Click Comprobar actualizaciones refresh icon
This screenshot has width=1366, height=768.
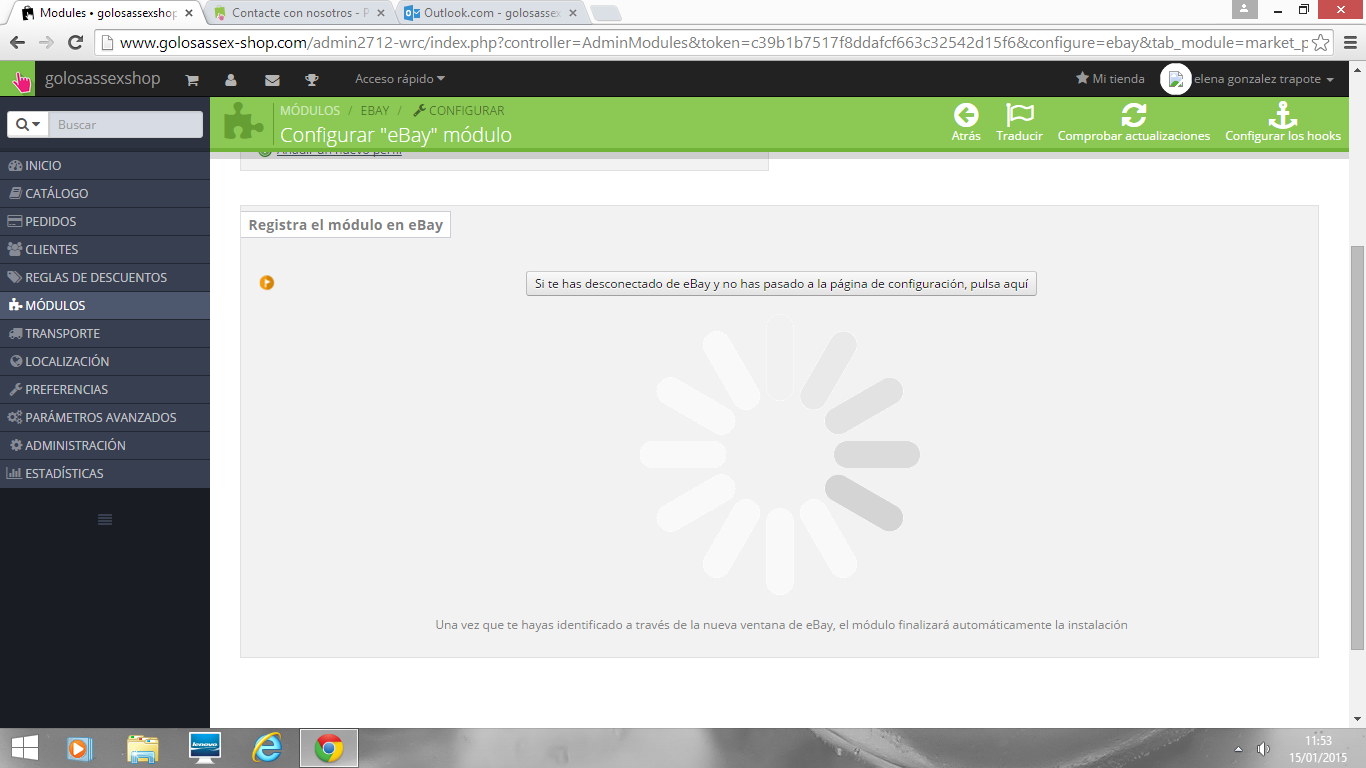(1134, 115)
